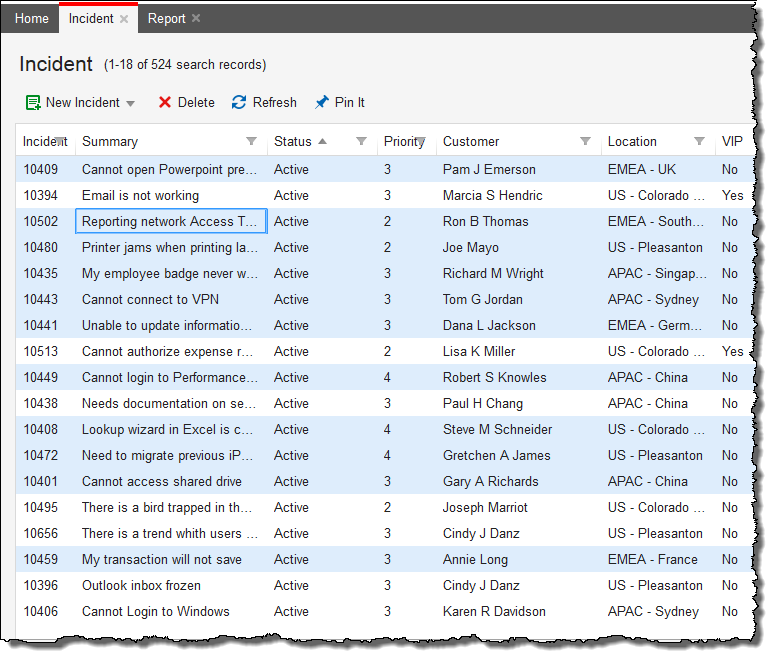The width and height of the screenshot is (774, 658).
Task: Open the Status column filter
Action: (x=361, y=141)
